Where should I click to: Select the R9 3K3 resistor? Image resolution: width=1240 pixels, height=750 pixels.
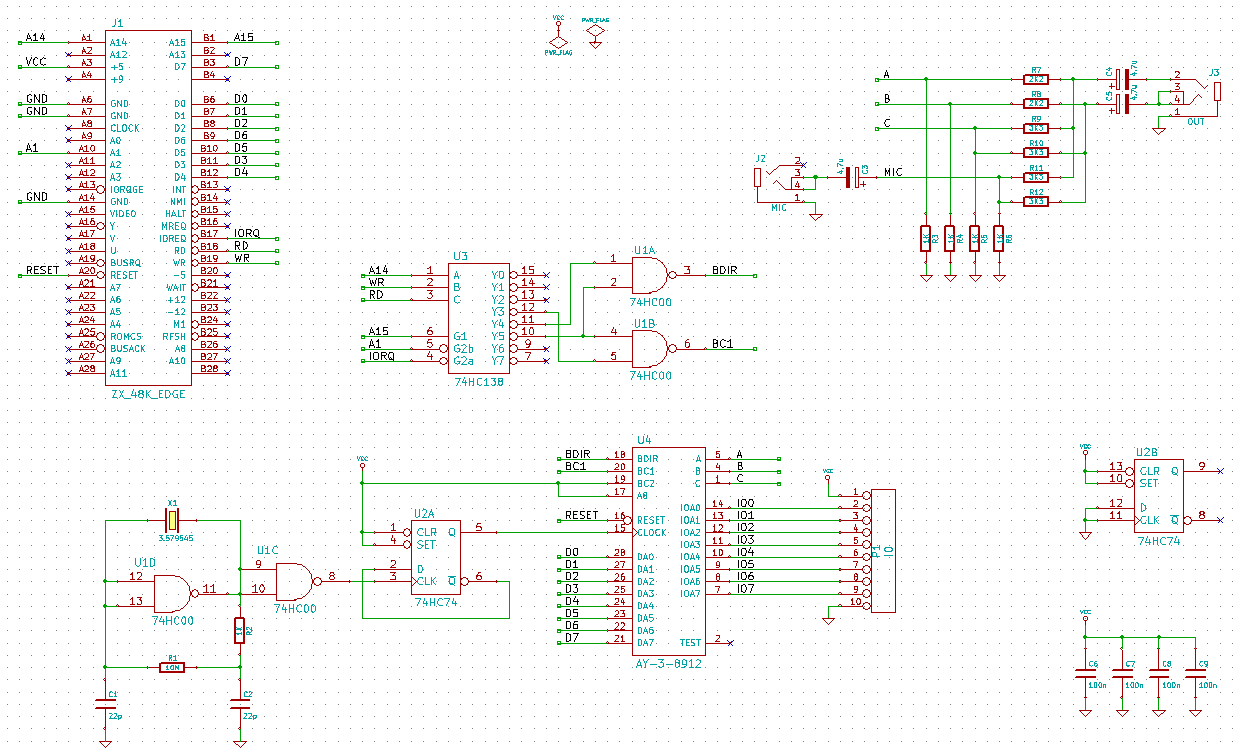1036,128
